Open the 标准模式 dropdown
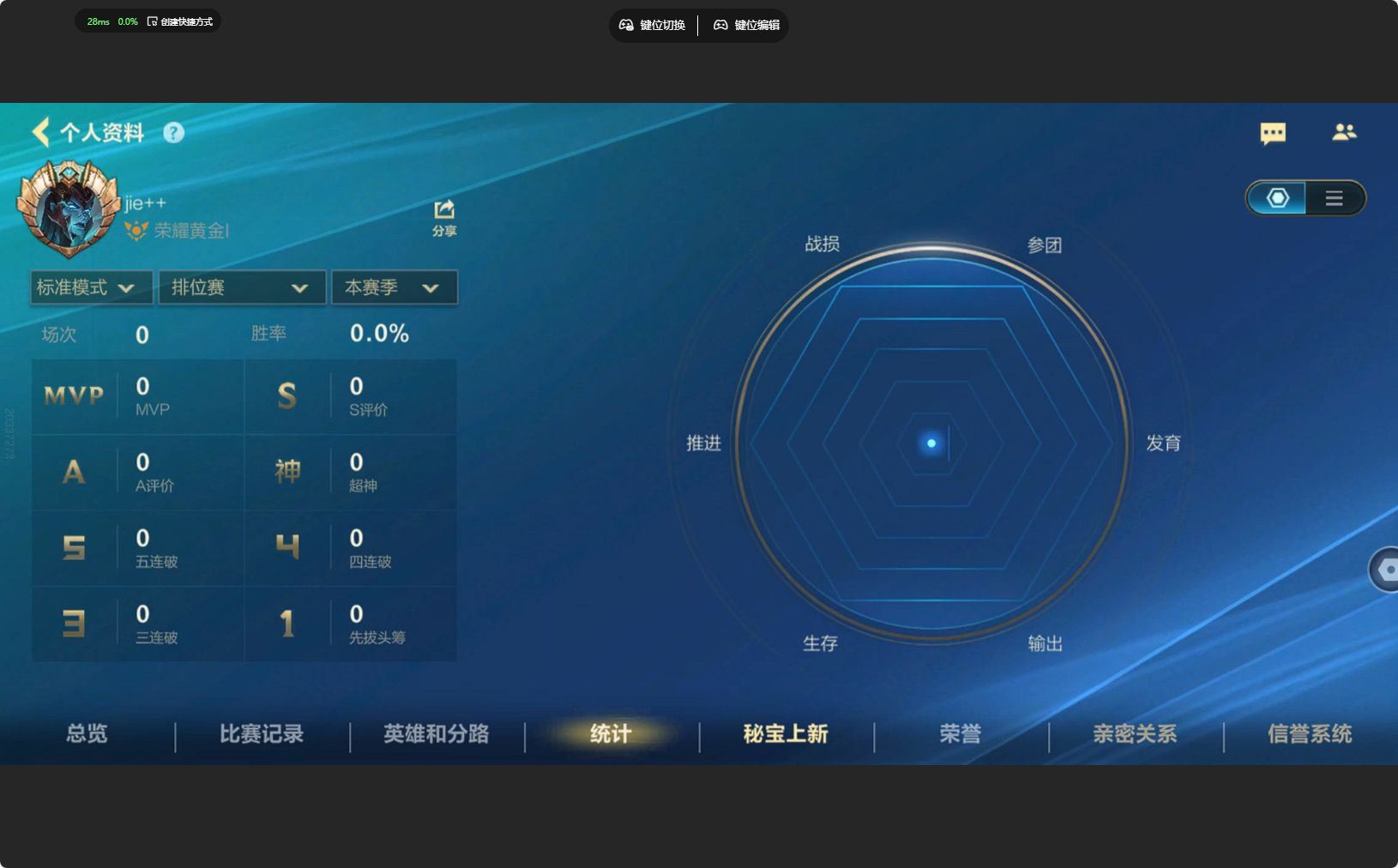1398x868 pixels. pos(90,287)
